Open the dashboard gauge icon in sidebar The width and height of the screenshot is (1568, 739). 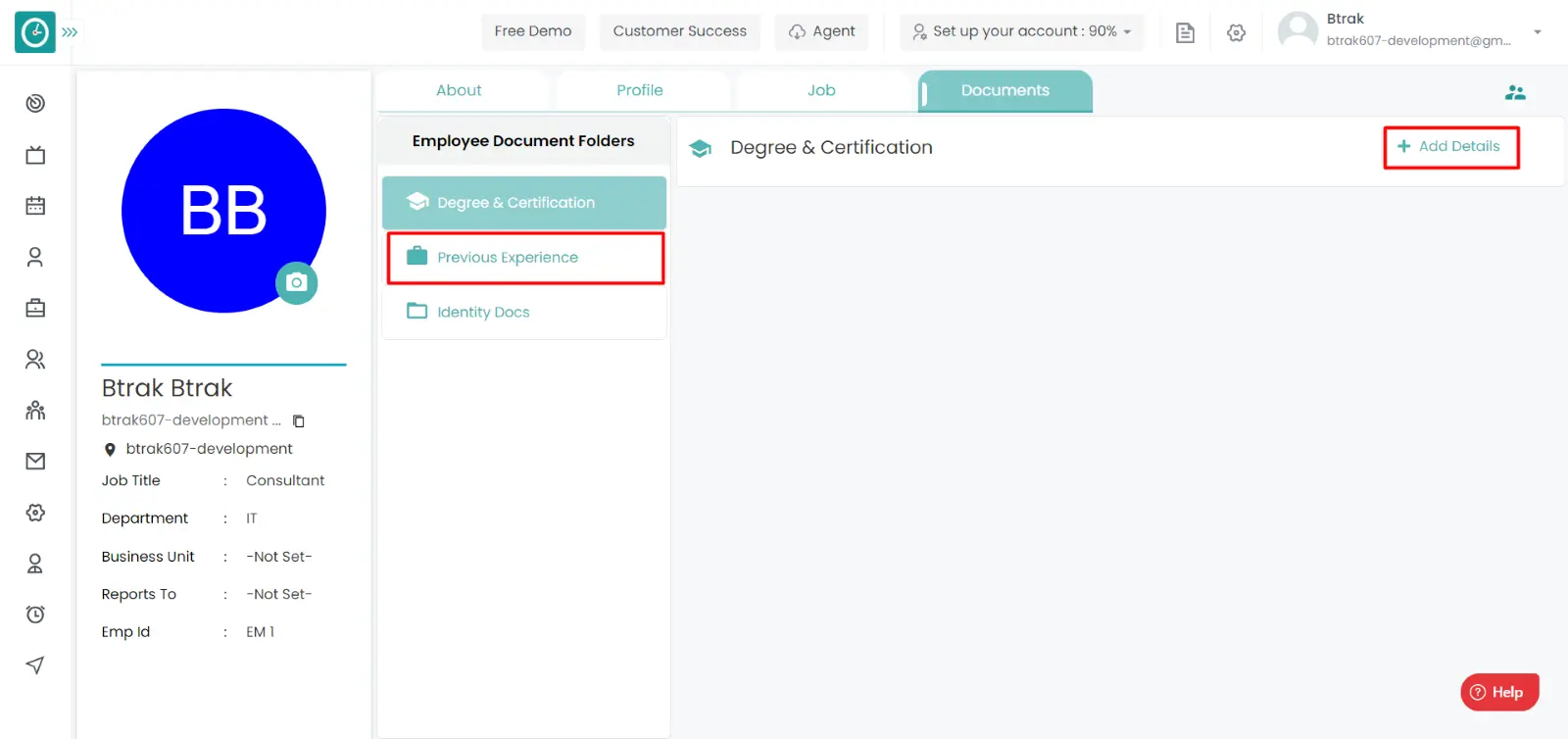pos(35,103)
